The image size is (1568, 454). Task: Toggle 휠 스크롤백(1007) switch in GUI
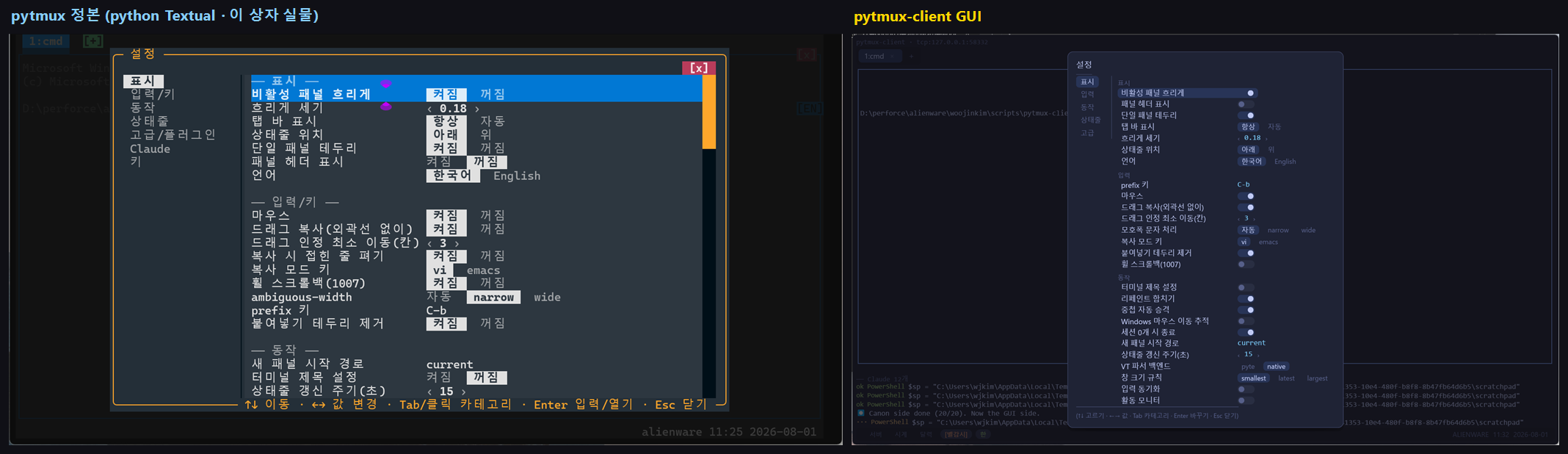point(1246,264)
